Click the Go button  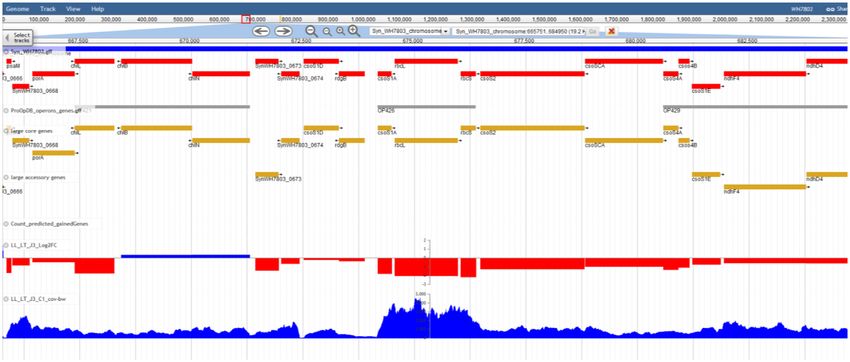pyautogui.click(x=593, y=31)
